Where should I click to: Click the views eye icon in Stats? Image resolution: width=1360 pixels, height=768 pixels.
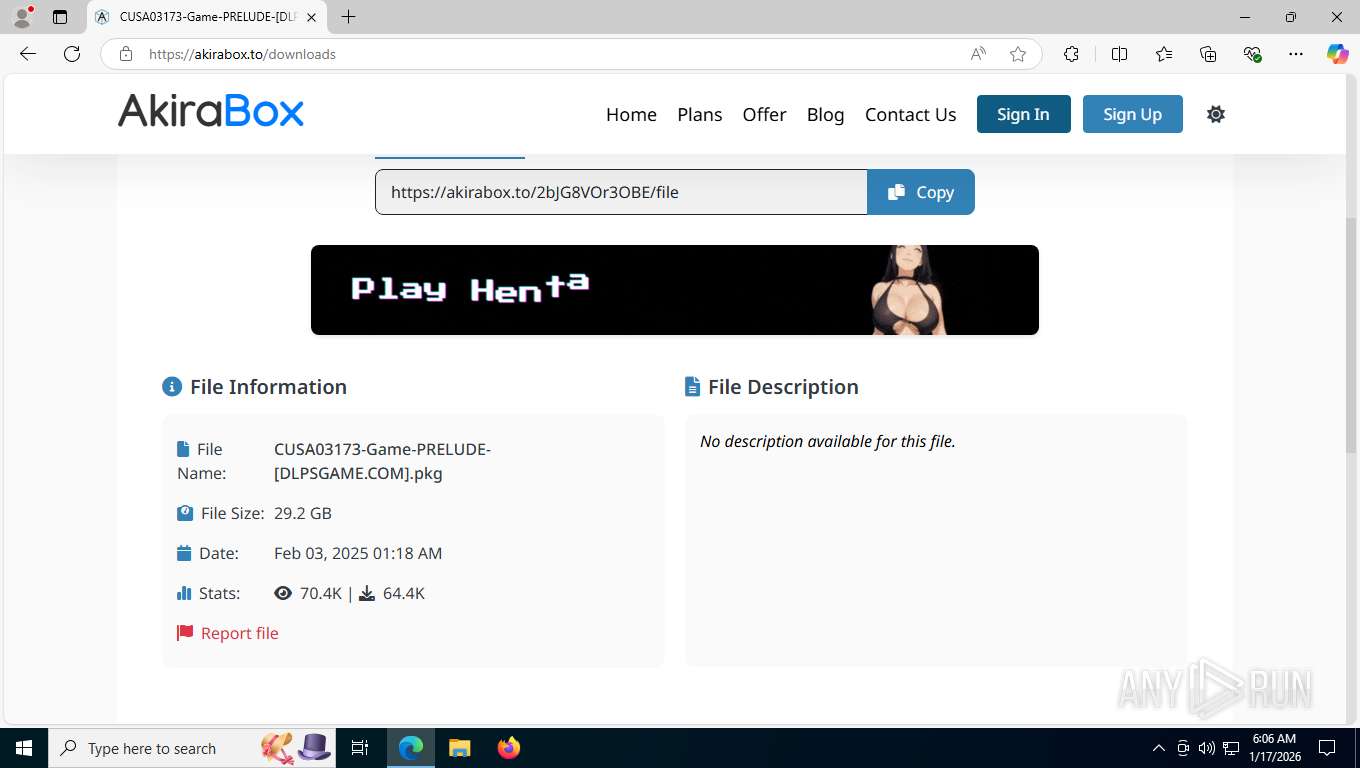[x=283, y=593]
